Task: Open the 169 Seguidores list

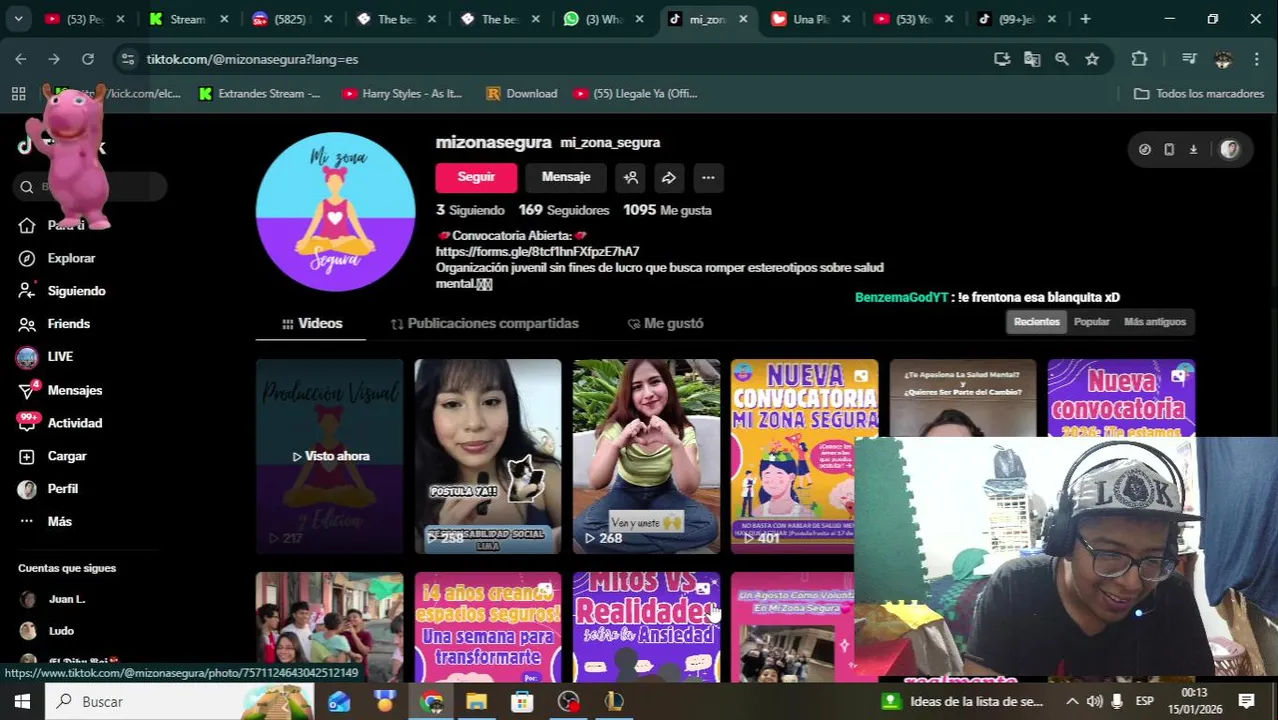Action: click(x=564, y=210)
